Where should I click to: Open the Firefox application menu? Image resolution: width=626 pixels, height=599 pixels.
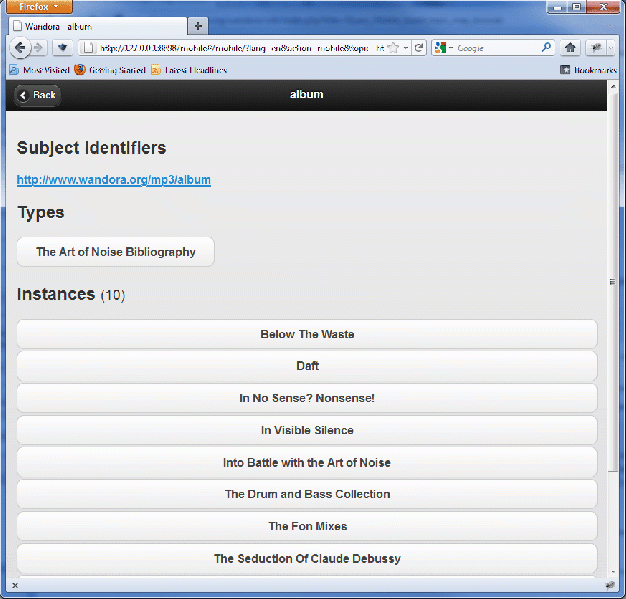pos(39,7)
